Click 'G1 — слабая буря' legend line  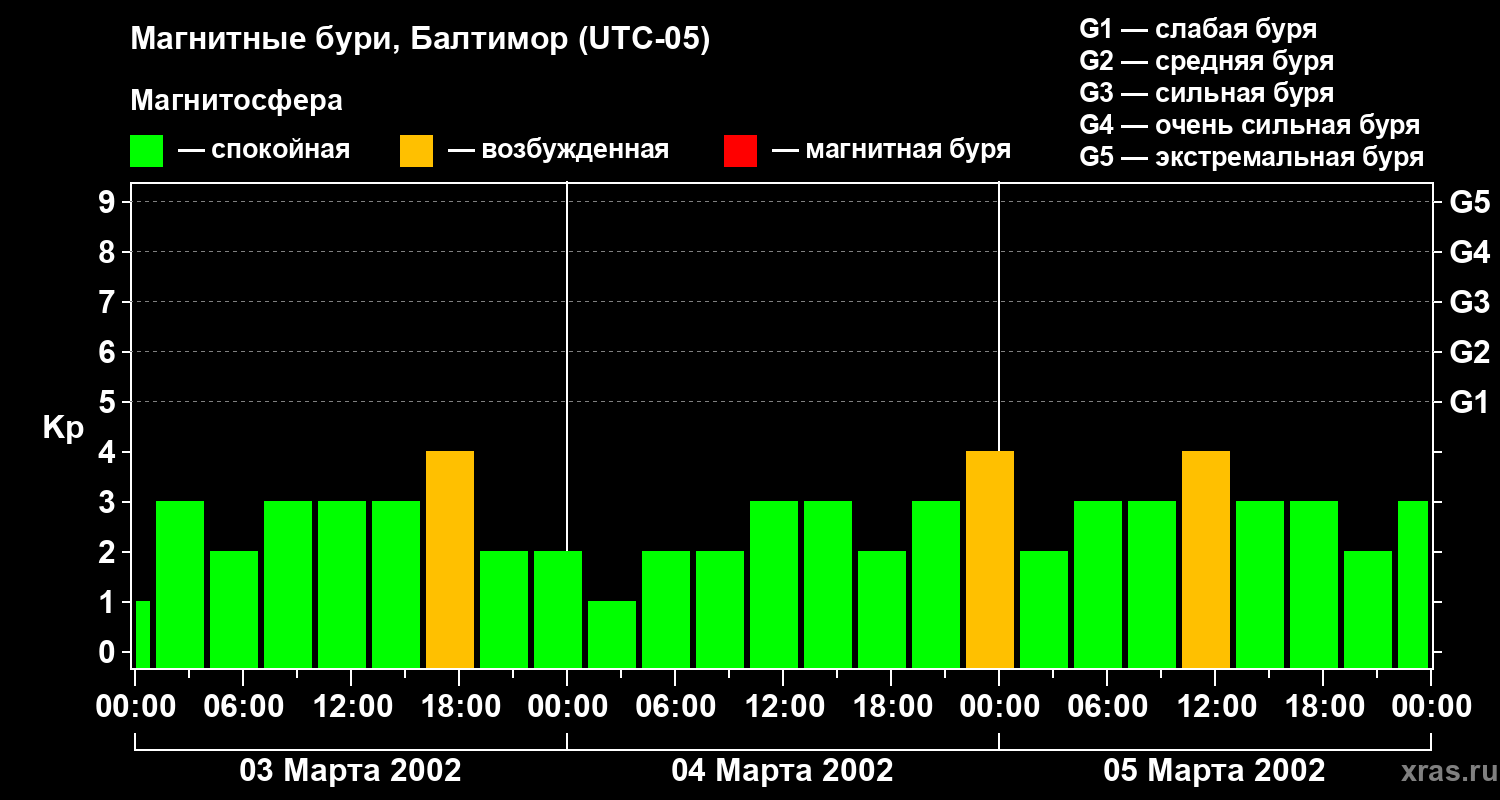pos(1198,29)
